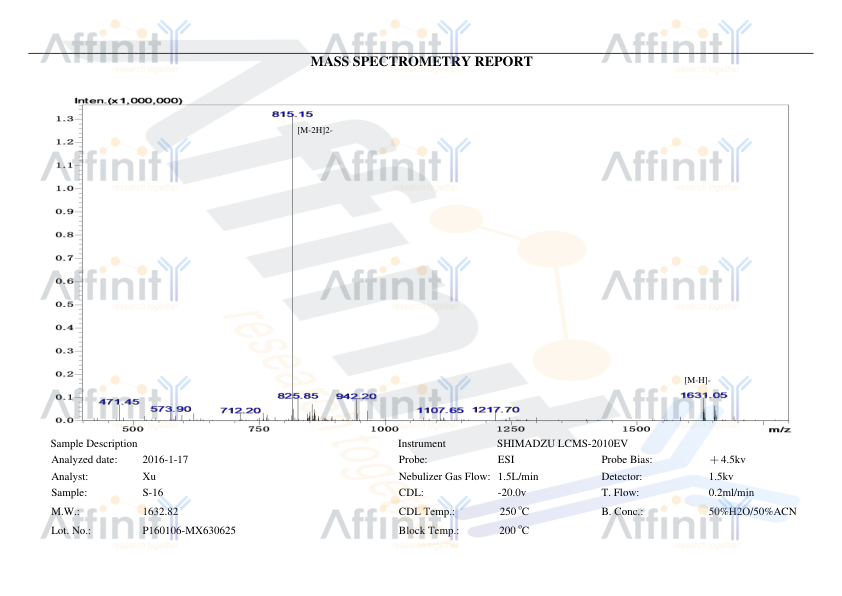
Task: Select the T. Flow value 0.2ml/min
Action: (731, 492)
